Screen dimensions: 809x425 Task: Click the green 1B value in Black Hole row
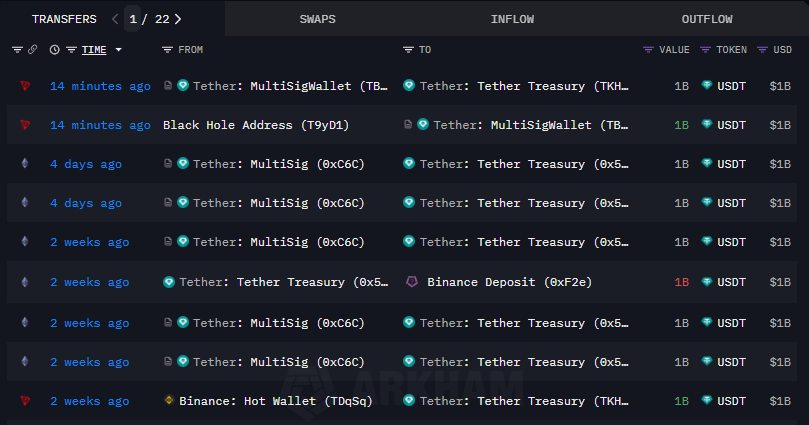click(681, 125)
